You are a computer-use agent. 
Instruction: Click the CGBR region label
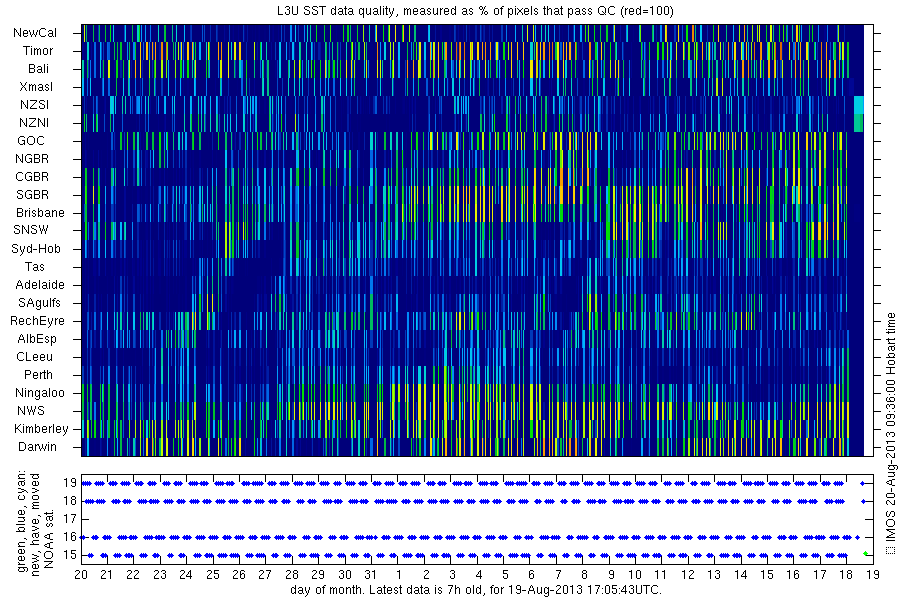[x=32, y=177]
